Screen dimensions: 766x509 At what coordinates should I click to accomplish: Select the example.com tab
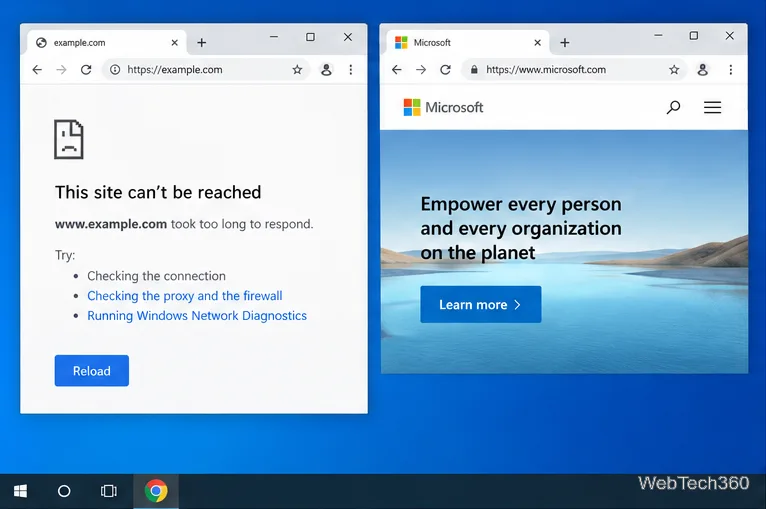106,43
